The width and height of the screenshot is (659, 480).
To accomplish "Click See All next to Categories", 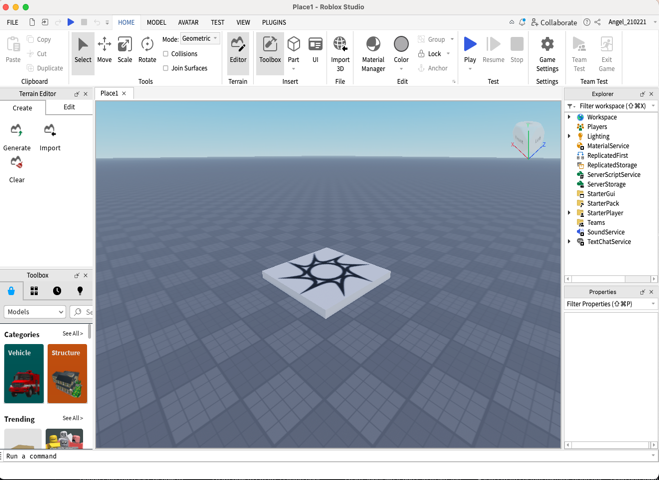I will point(72,334).
